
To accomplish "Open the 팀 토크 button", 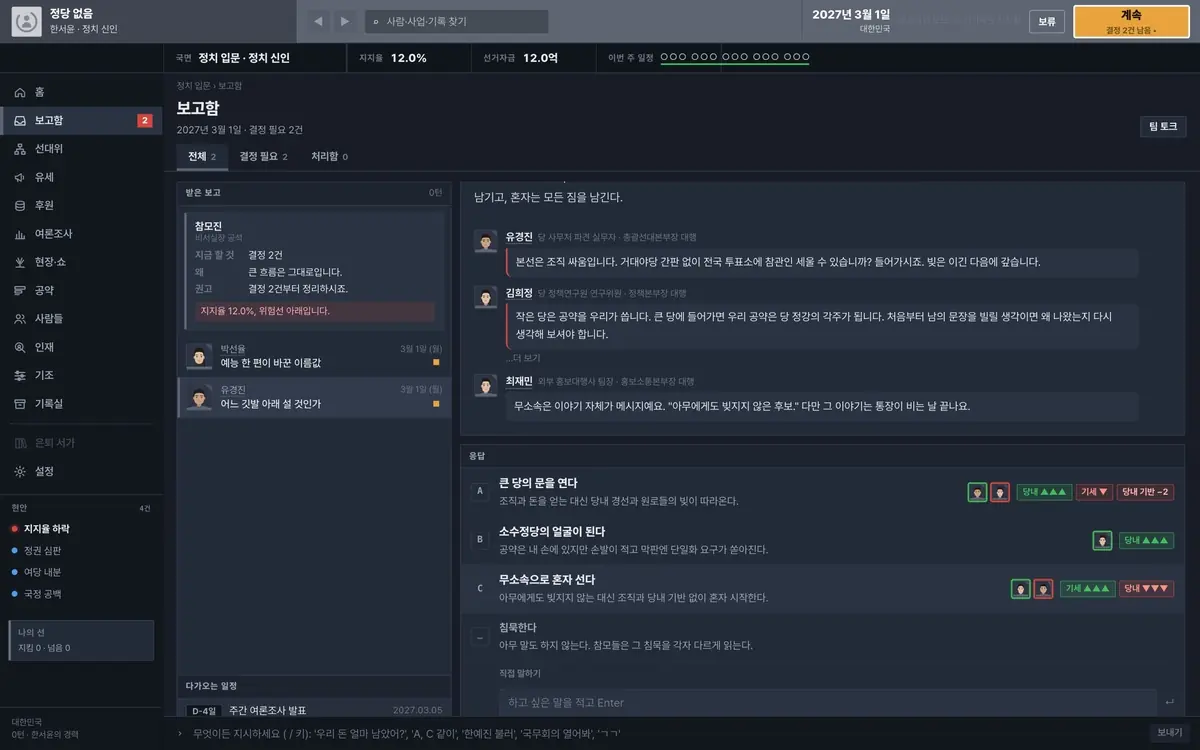I will (1163, 126).
